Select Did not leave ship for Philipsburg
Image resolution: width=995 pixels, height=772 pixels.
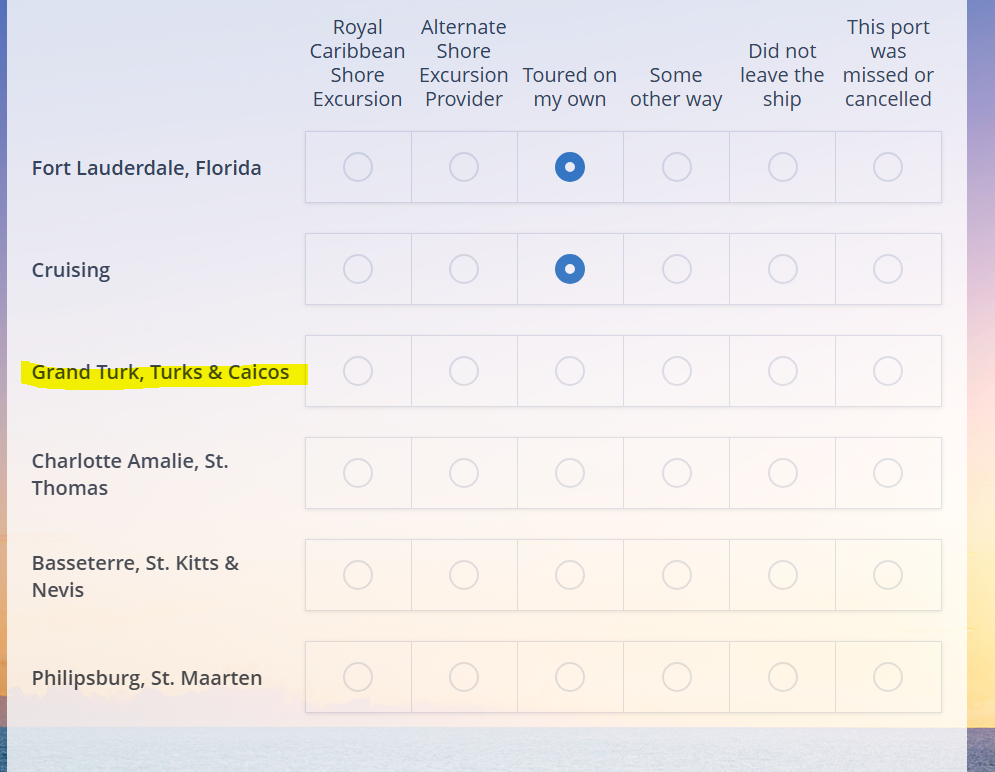click(782, 677)
